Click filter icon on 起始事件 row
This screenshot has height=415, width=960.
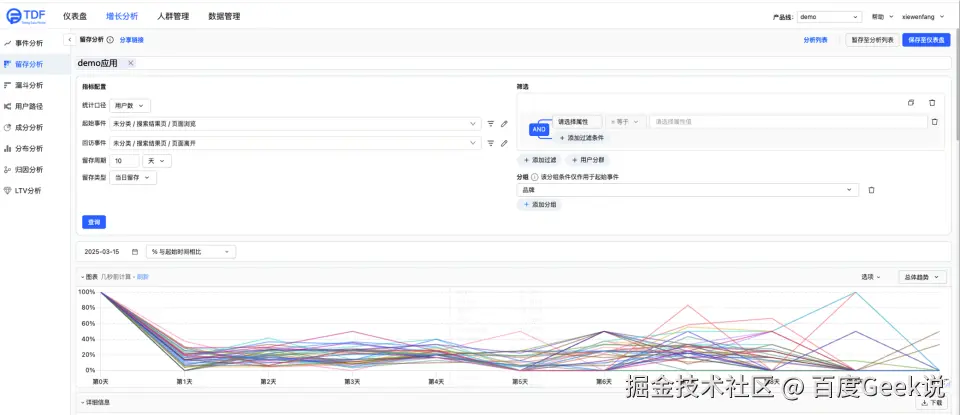[x=490, y=124]
